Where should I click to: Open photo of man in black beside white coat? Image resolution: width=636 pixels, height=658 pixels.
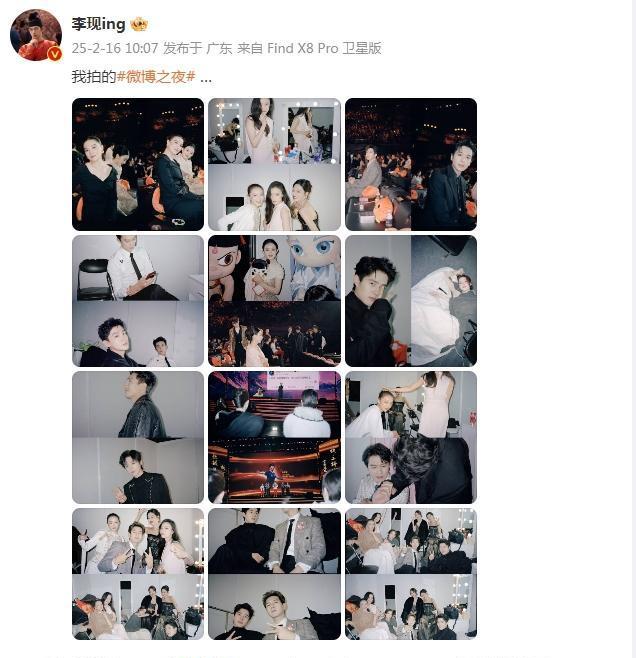pyautogui.click(x=411, y=301)
